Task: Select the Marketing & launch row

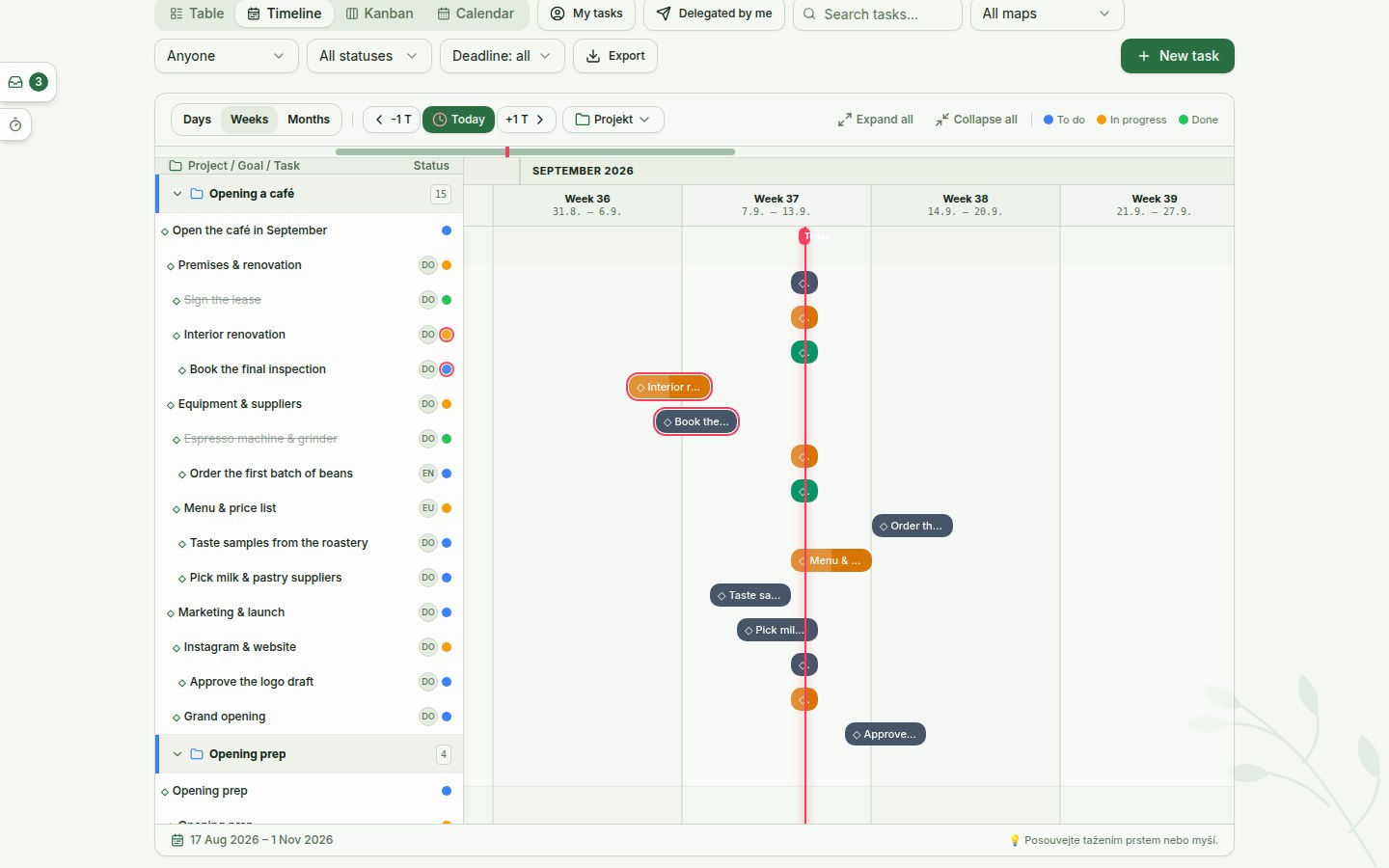Action: 309,612
